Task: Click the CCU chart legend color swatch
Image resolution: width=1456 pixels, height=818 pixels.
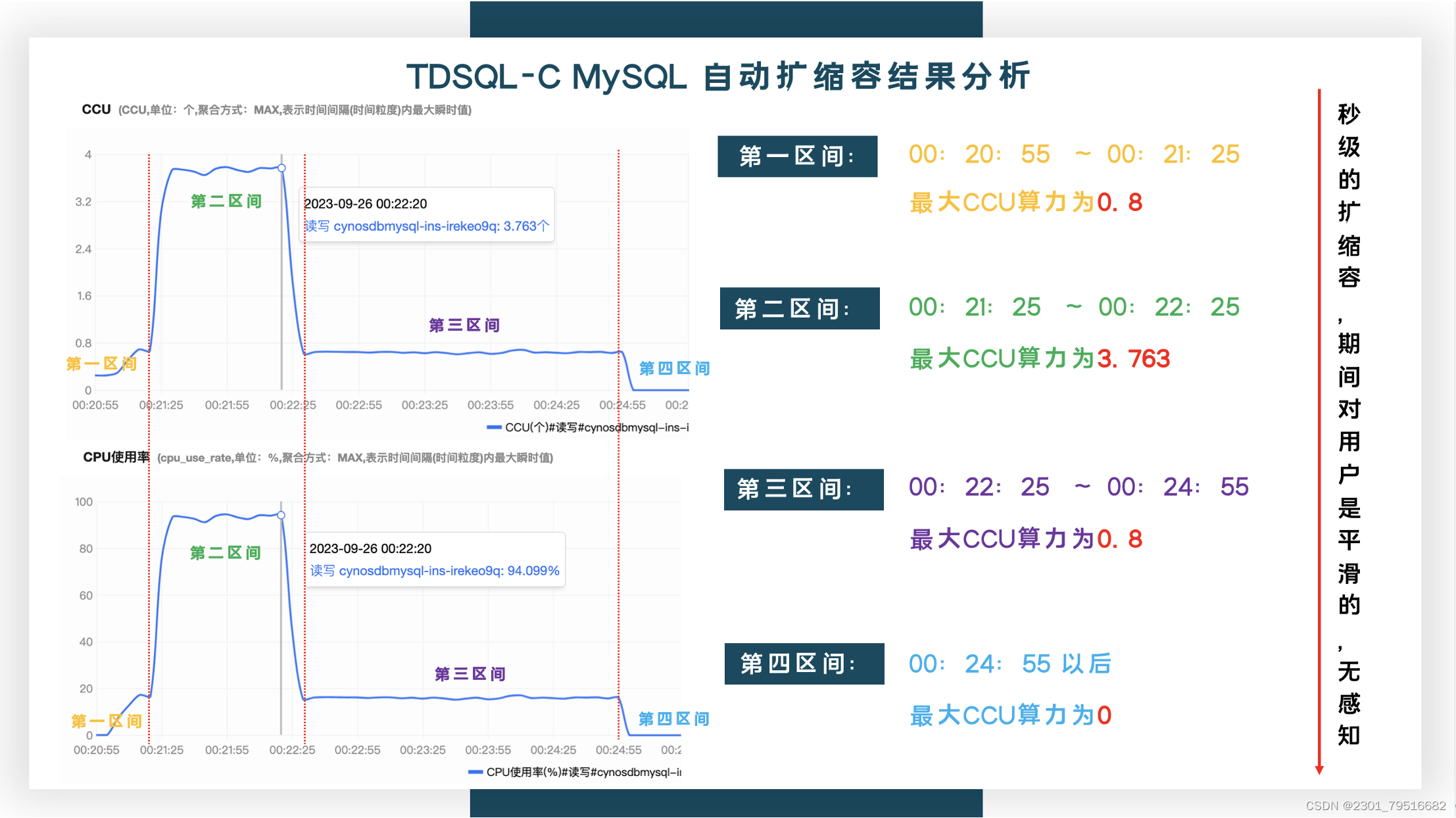Action: coord(494,427)
